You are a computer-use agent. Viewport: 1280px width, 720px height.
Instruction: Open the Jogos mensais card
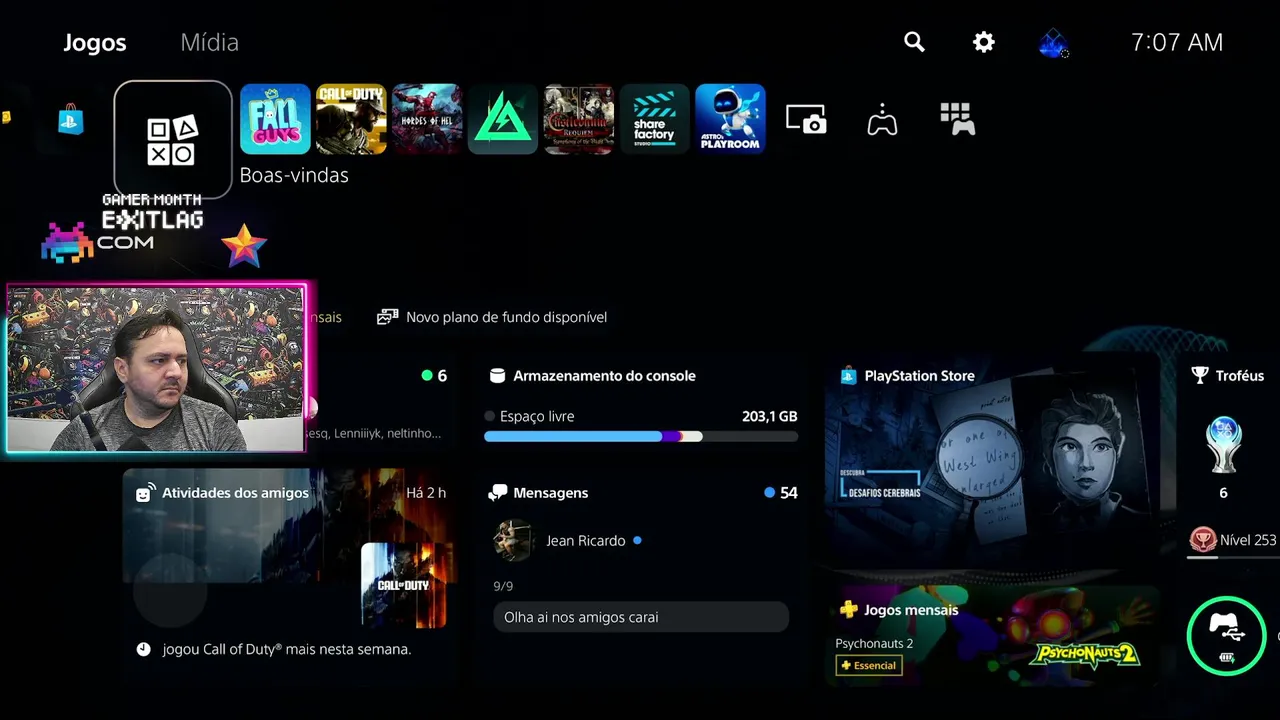coord(993,635)
